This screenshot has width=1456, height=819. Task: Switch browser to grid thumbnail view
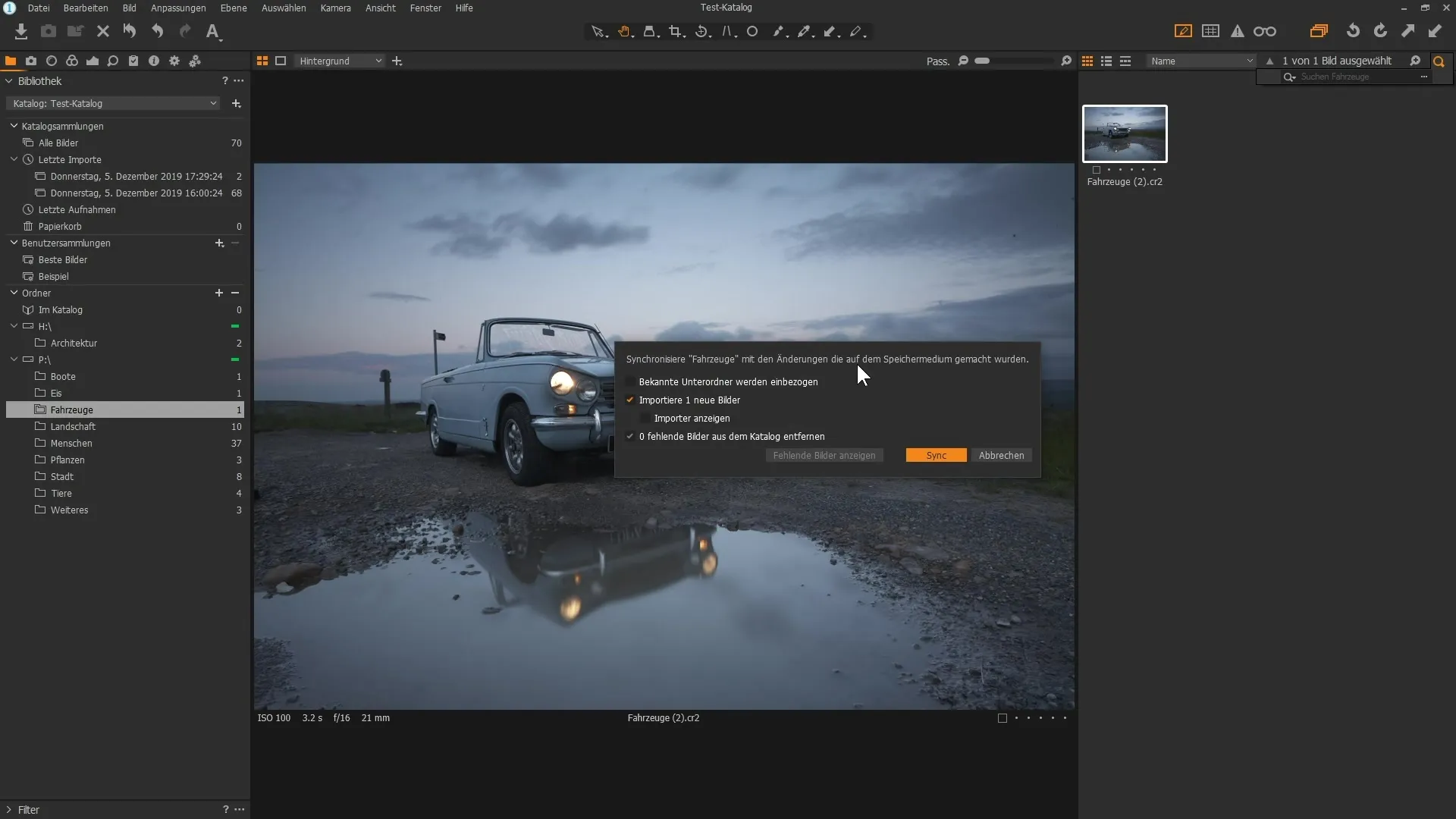click(1087, 61)
